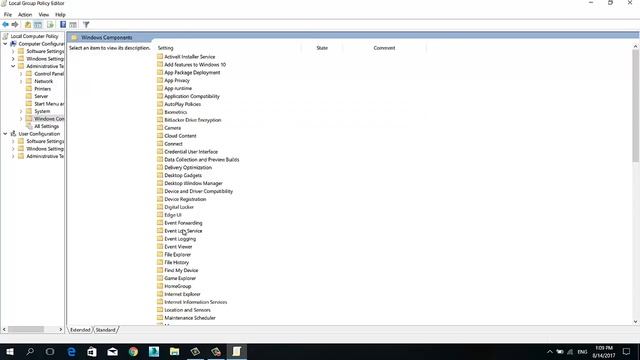The height and width of the screenshot is (360, 640).
Task: Expand the Network tree node
Action: click(21, 81)
